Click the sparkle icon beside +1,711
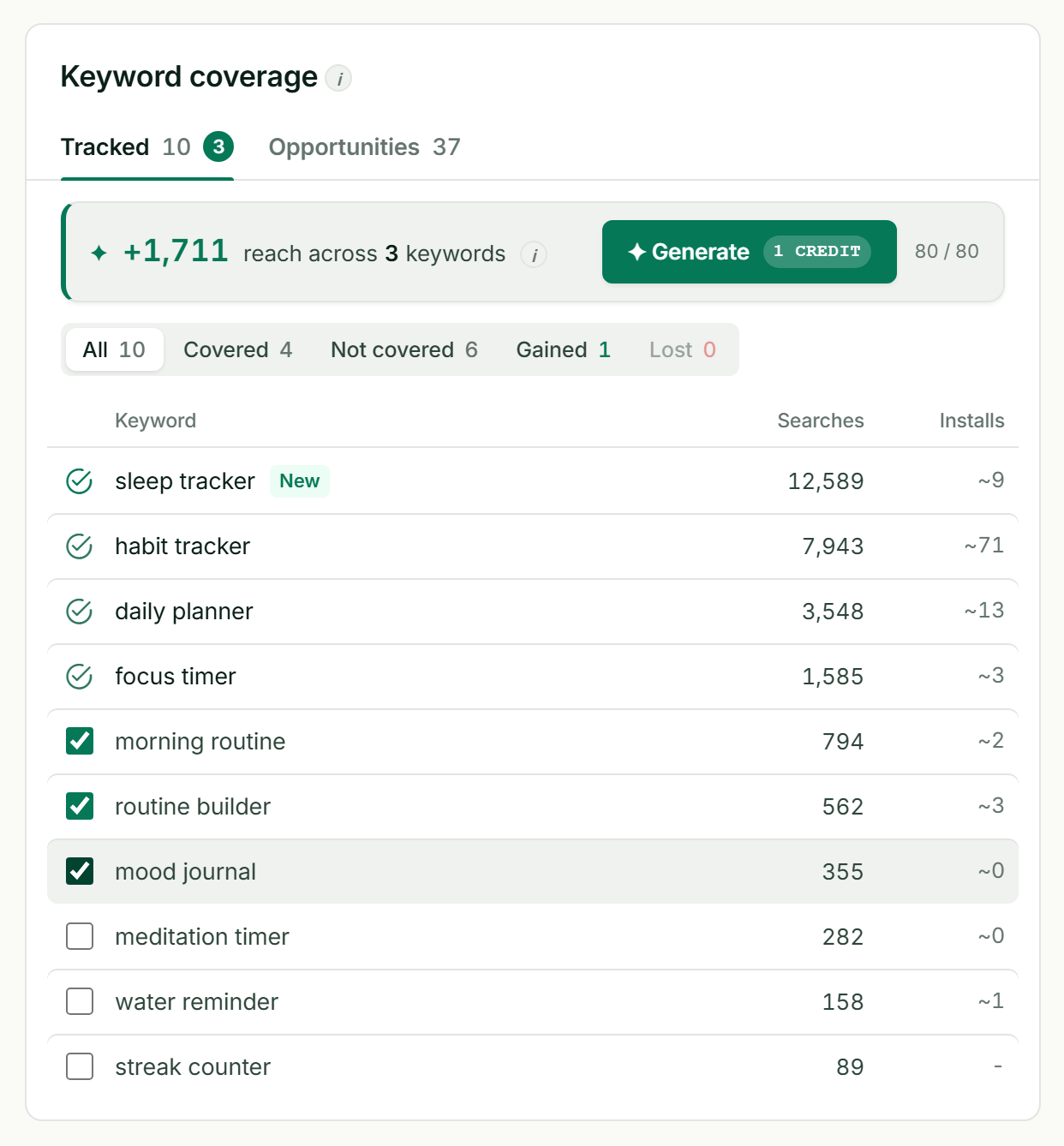 click(x=99, y=253)
